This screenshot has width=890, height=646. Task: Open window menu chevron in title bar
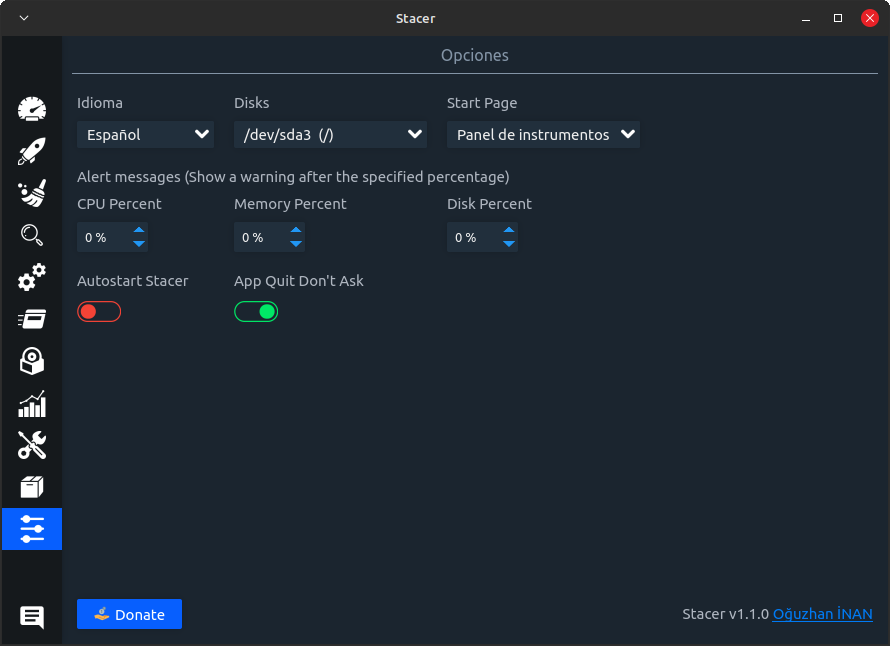tap(24, 18)
